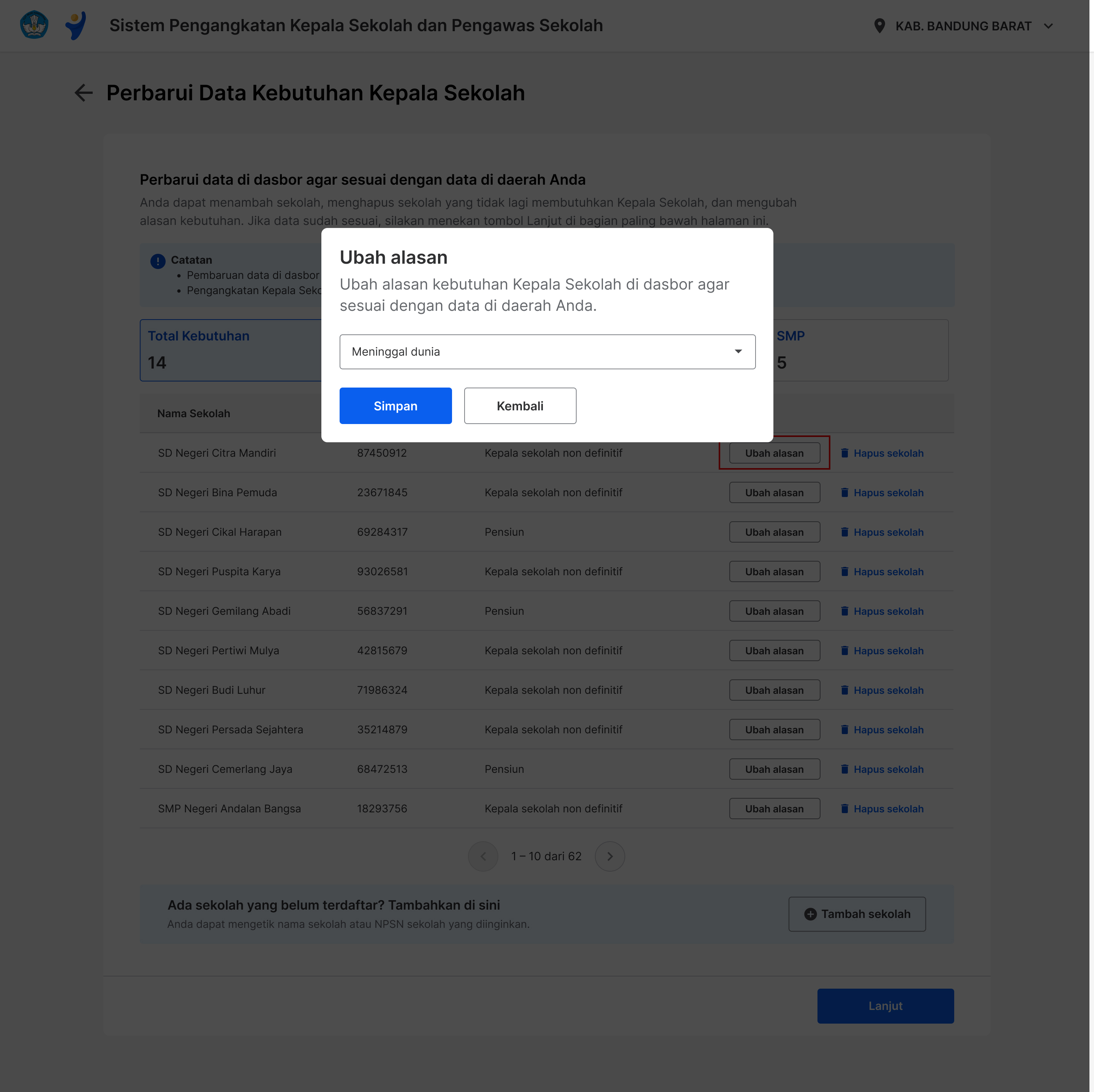
Task: Open the Meninggal dunia reason dropdown
Action: click(547, 352)
